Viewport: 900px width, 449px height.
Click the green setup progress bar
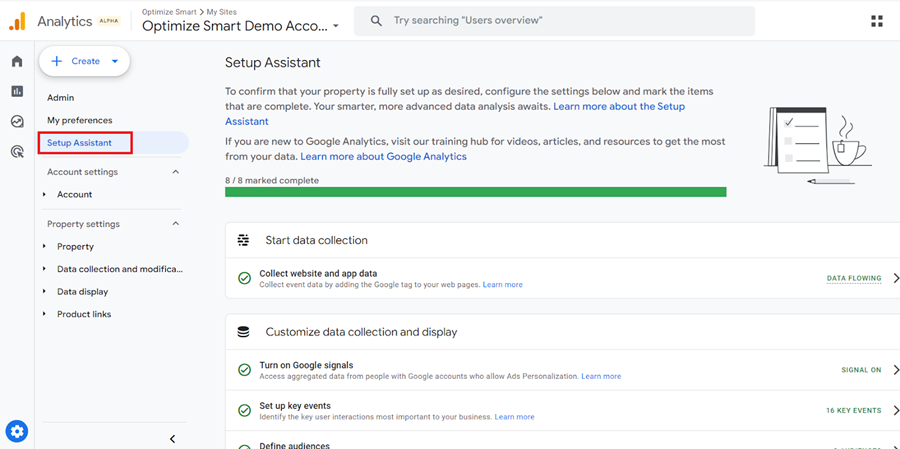click(x=475, y=192)
